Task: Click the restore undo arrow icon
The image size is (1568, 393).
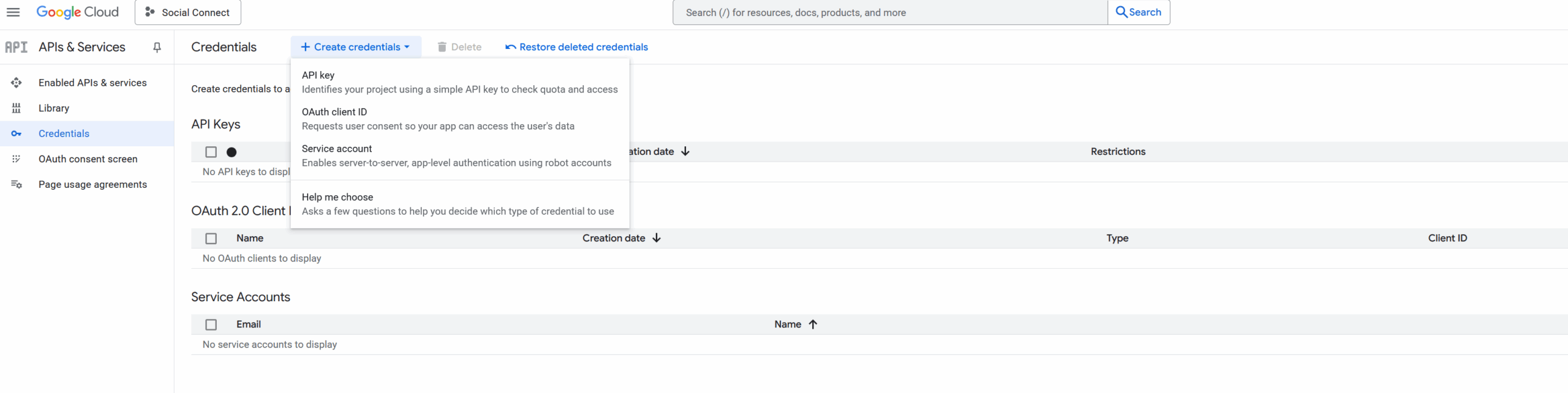Action: pyautogui.click(x=510, y=47)
